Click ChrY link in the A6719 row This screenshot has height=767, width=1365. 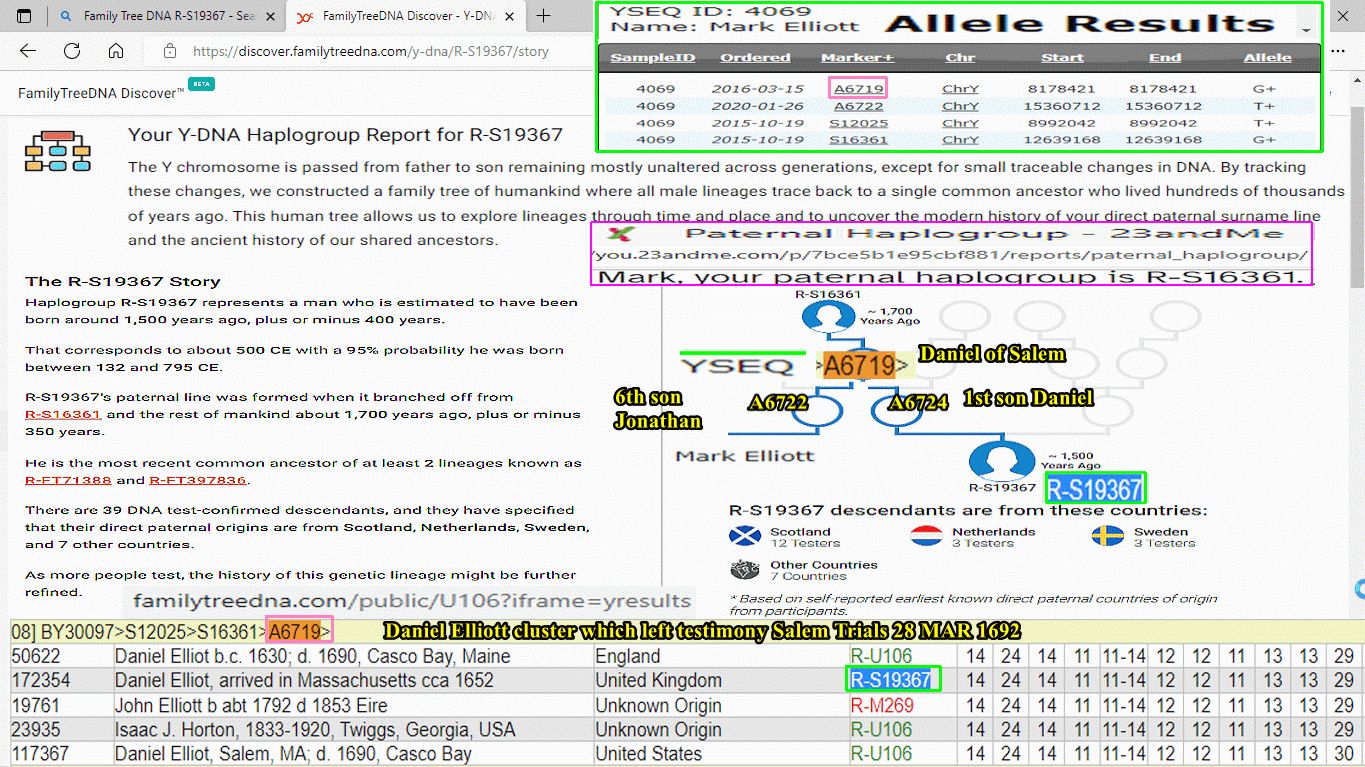pos(960,89)
